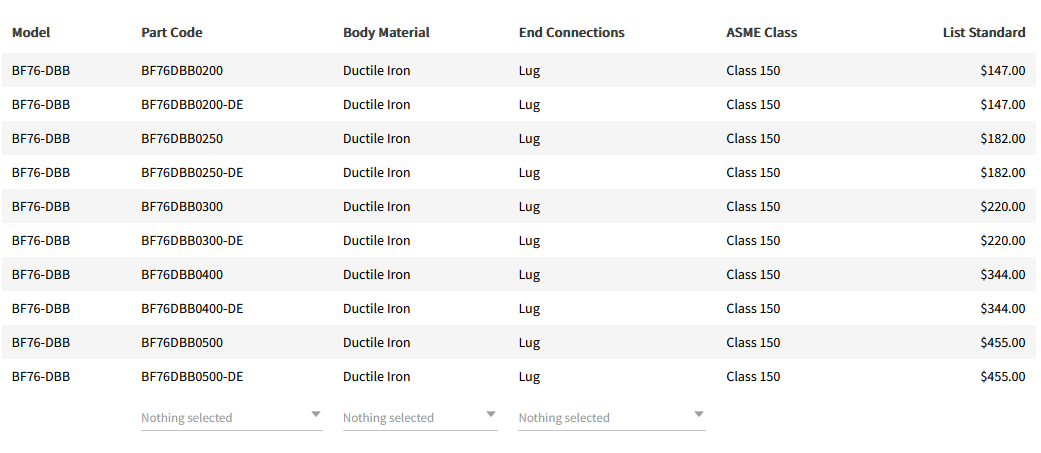The width and height of the screenshot is (1041, 453).
Task: Click the $455.00 price for BF76DBB0500
Action: [1002, 343]
